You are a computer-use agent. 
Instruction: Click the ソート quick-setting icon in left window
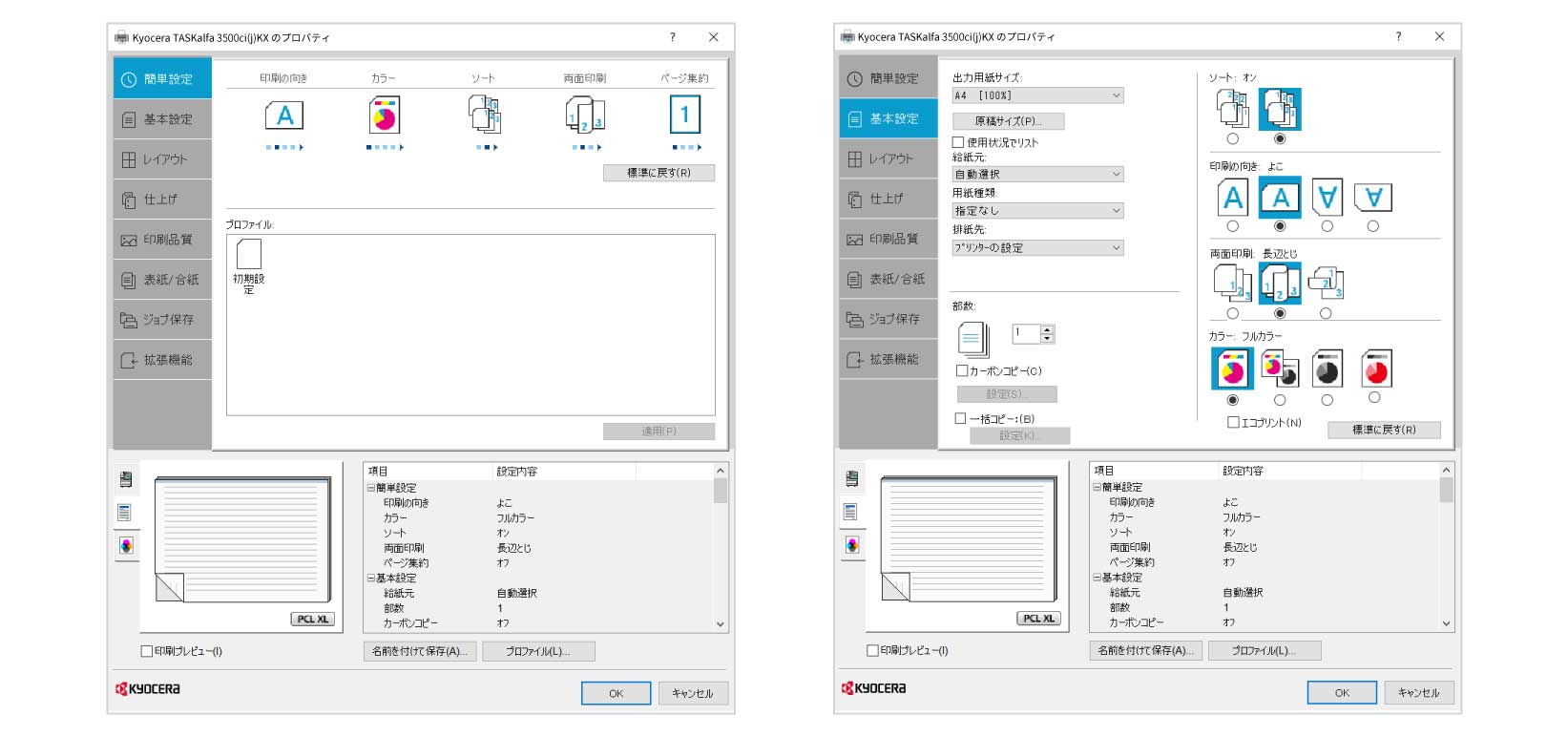pyautogui.click(x=485, y=115)
